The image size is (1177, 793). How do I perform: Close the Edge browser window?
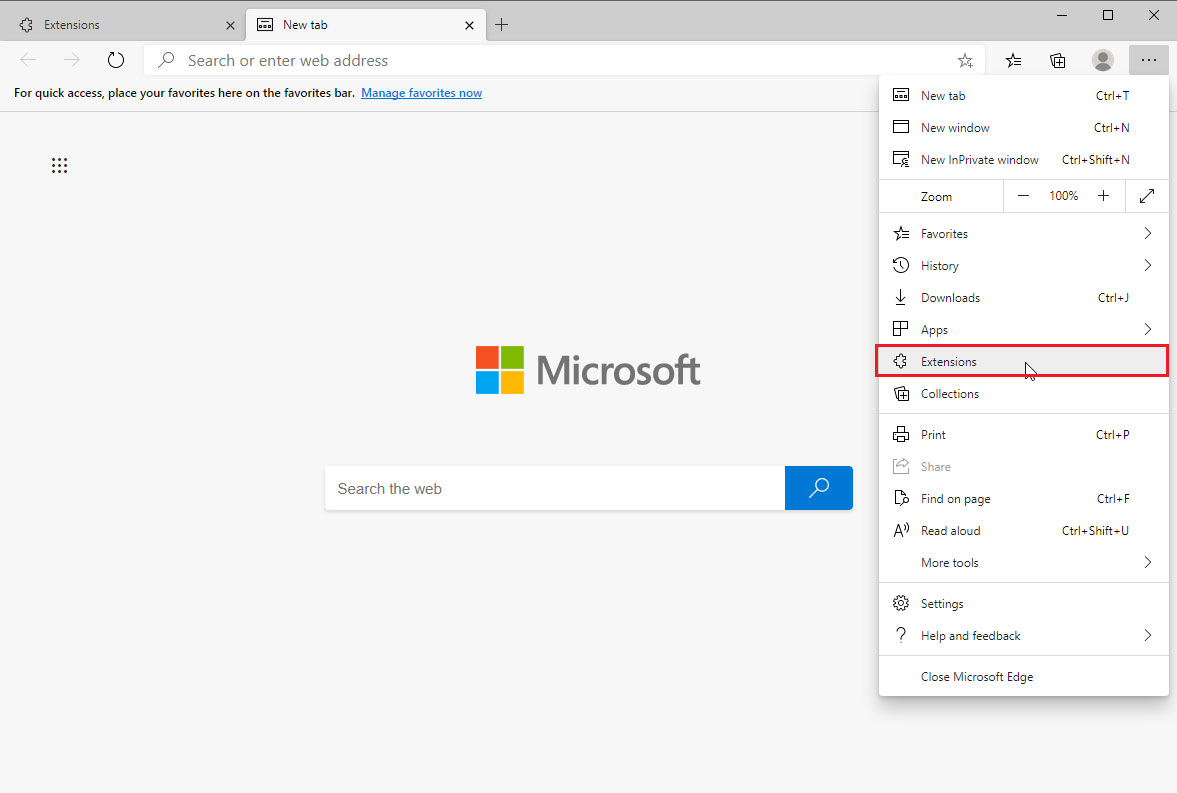tap(1154, 15)
